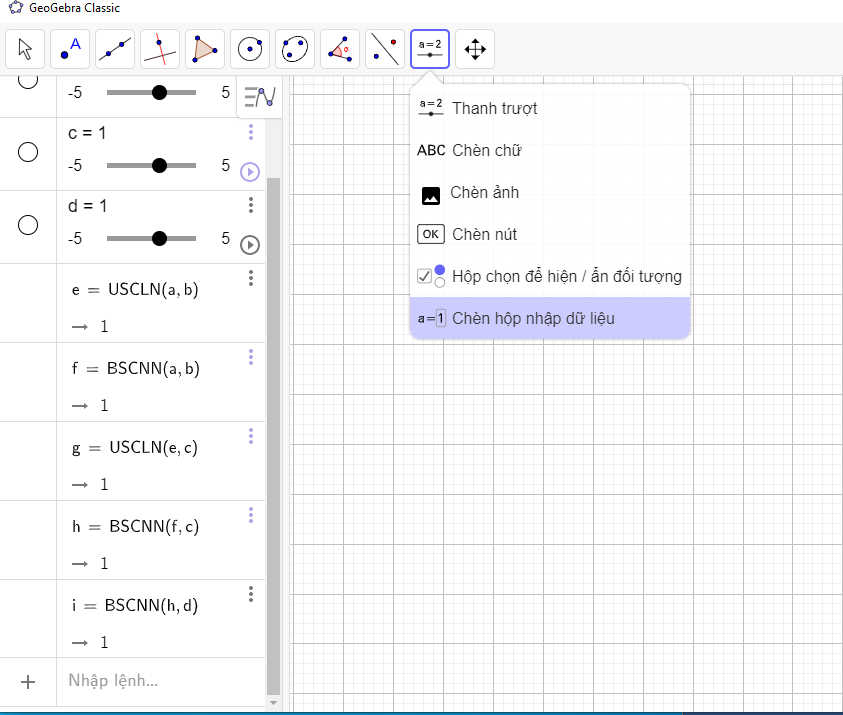
Task: Pick the Circle with center tool
Action: (250, 48)
